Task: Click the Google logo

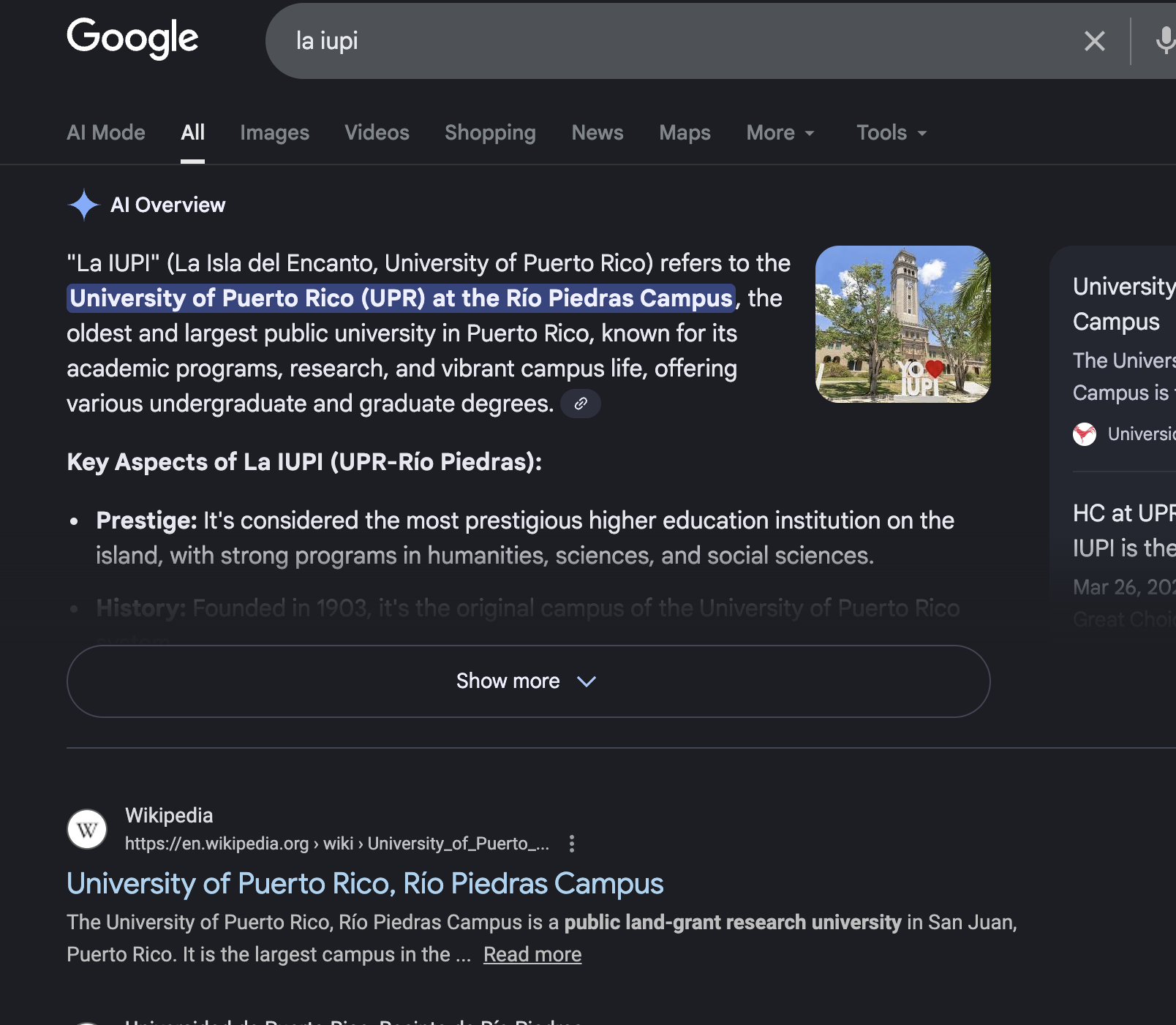Action: click(132, 38)
